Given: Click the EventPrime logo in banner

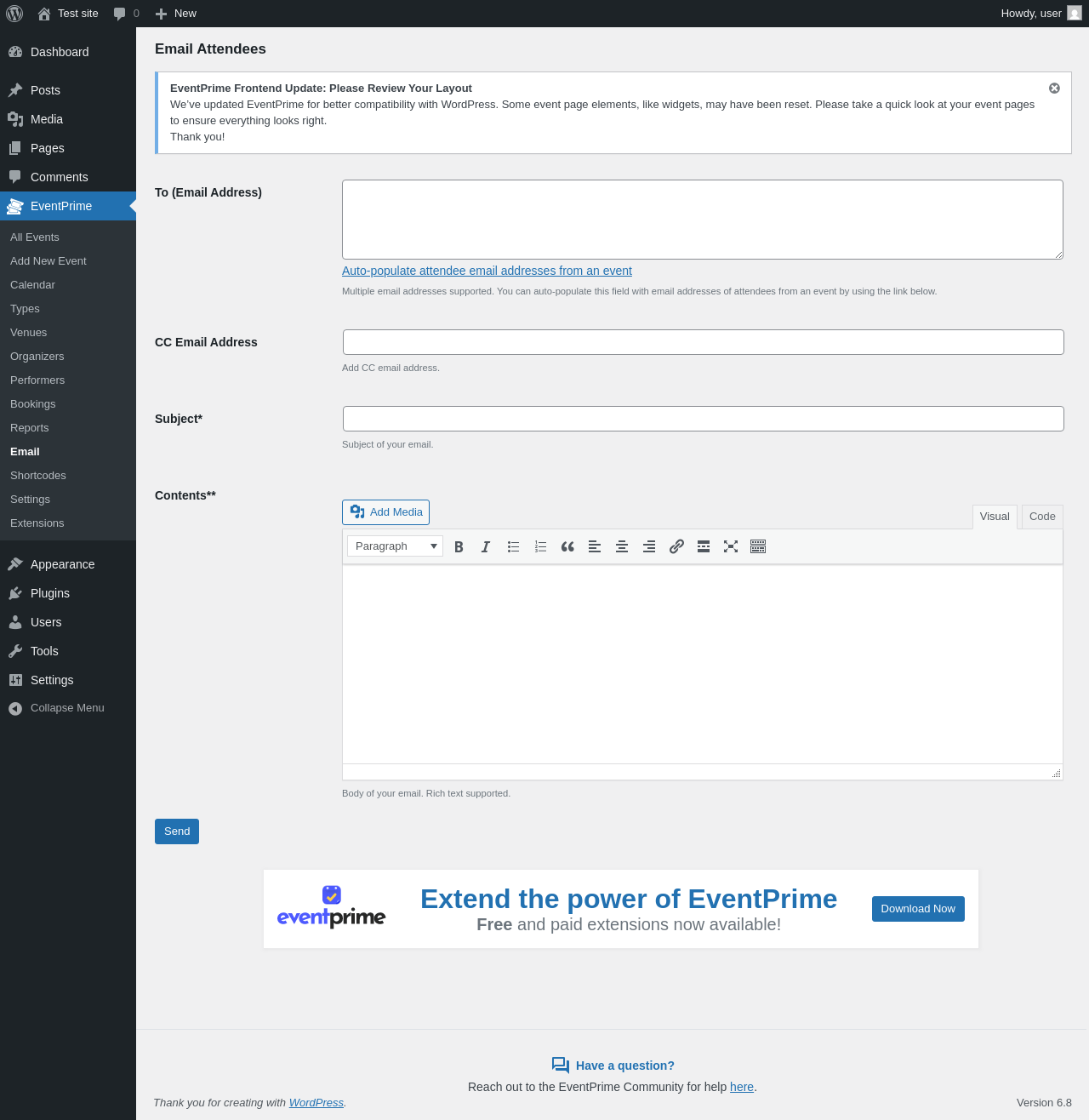Looking at the screenshot, I should (x=331, y=907).
